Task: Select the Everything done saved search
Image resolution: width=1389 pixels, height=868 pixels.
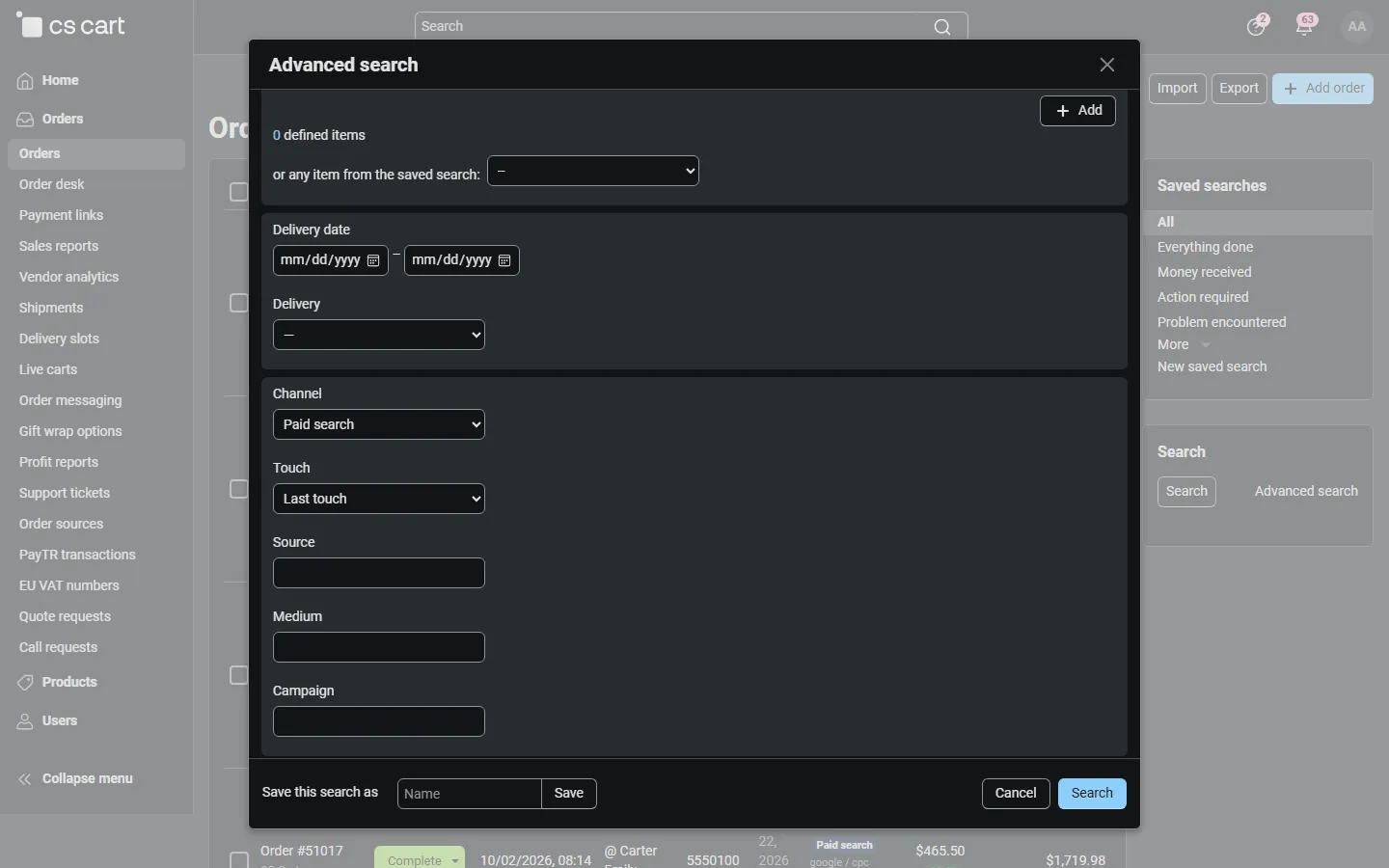Action: 1206,247
